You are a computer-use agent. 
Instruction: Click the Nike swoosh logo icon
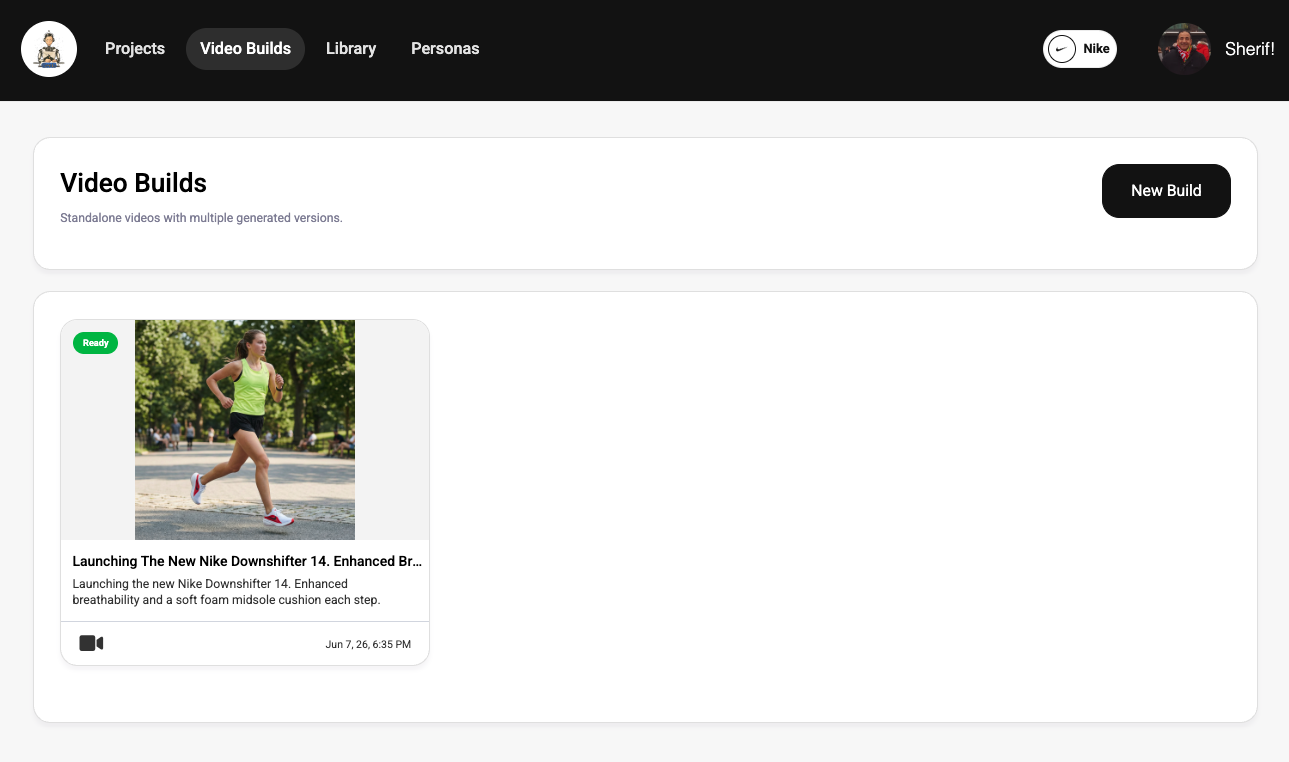(x=1062, y=49)
